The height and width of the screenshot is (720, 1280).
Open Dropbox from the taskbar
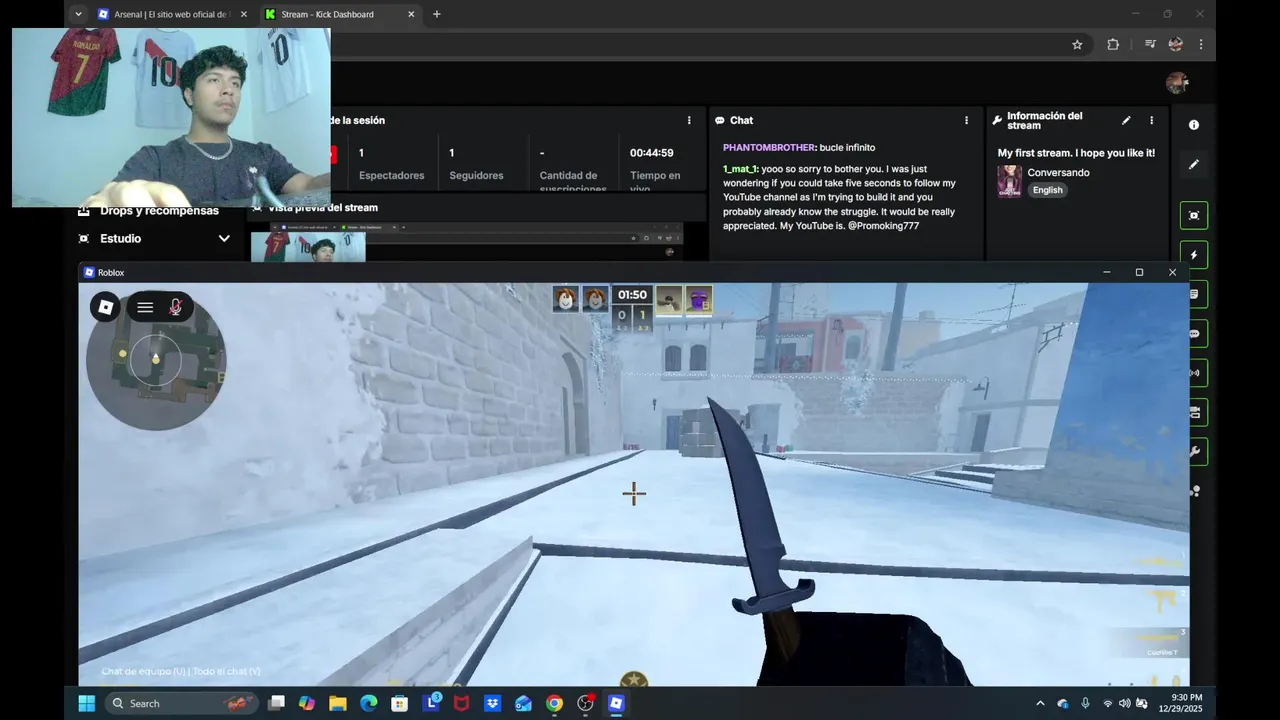492,703
